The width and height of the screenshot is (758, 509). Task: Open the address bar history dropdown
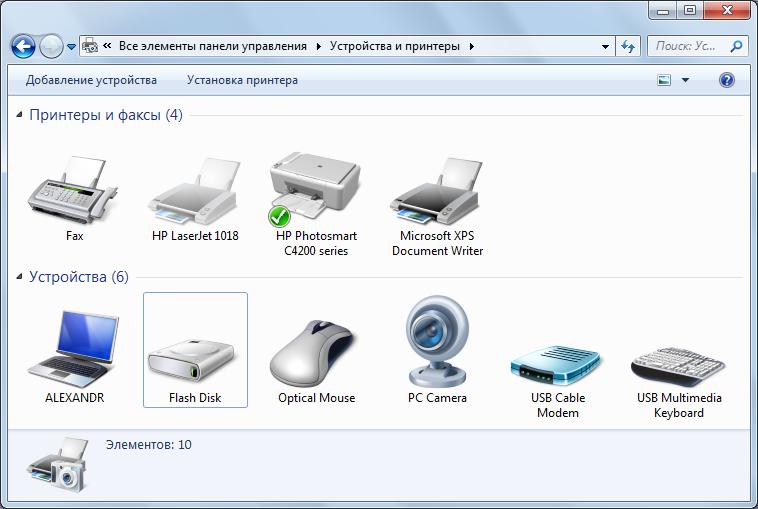(x=605, y=47)
